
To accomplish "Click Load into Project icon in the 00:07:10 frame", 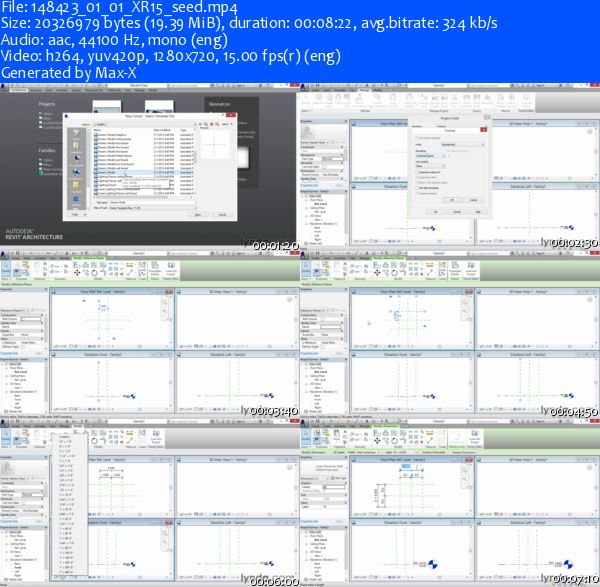I will tap(474, 437).
